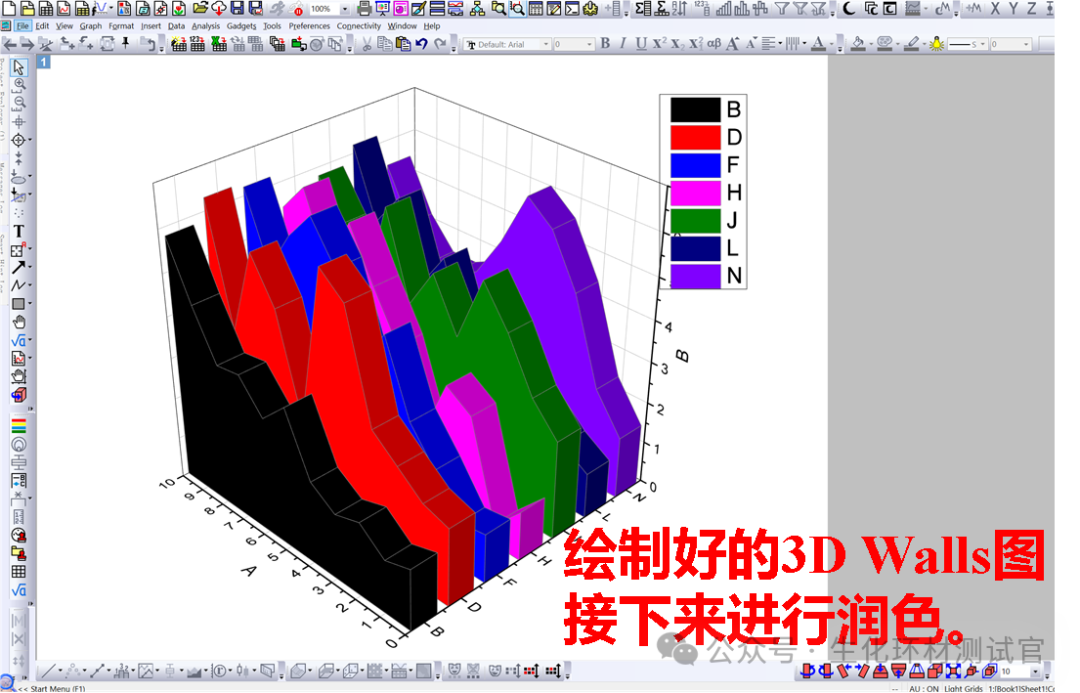Click the Undo arrow icon
The height and width of the screenshot is (693, 1080).
(x=422, y=44)
